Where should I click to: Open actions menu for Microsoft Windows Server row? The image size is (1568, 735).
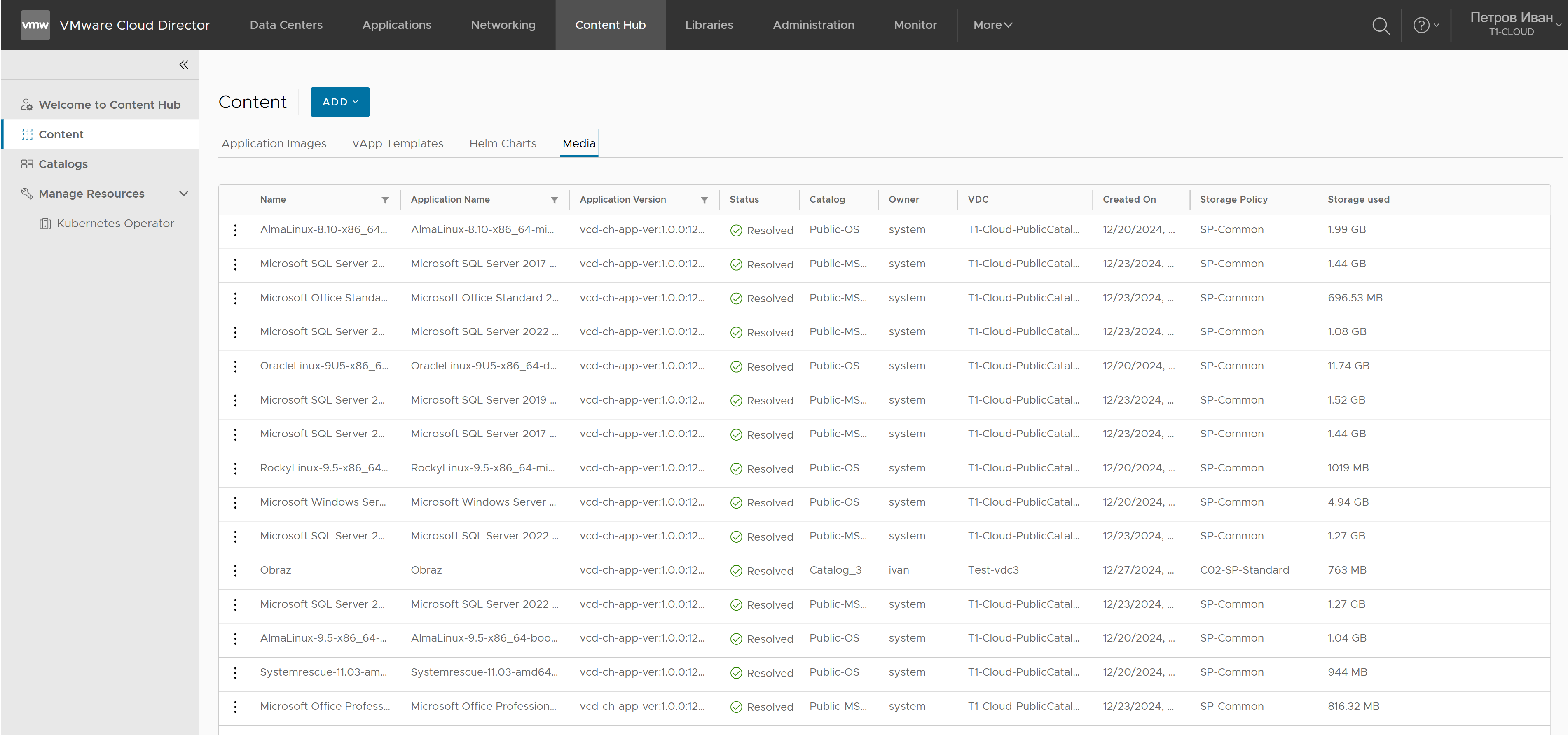[x=235, y=503]
